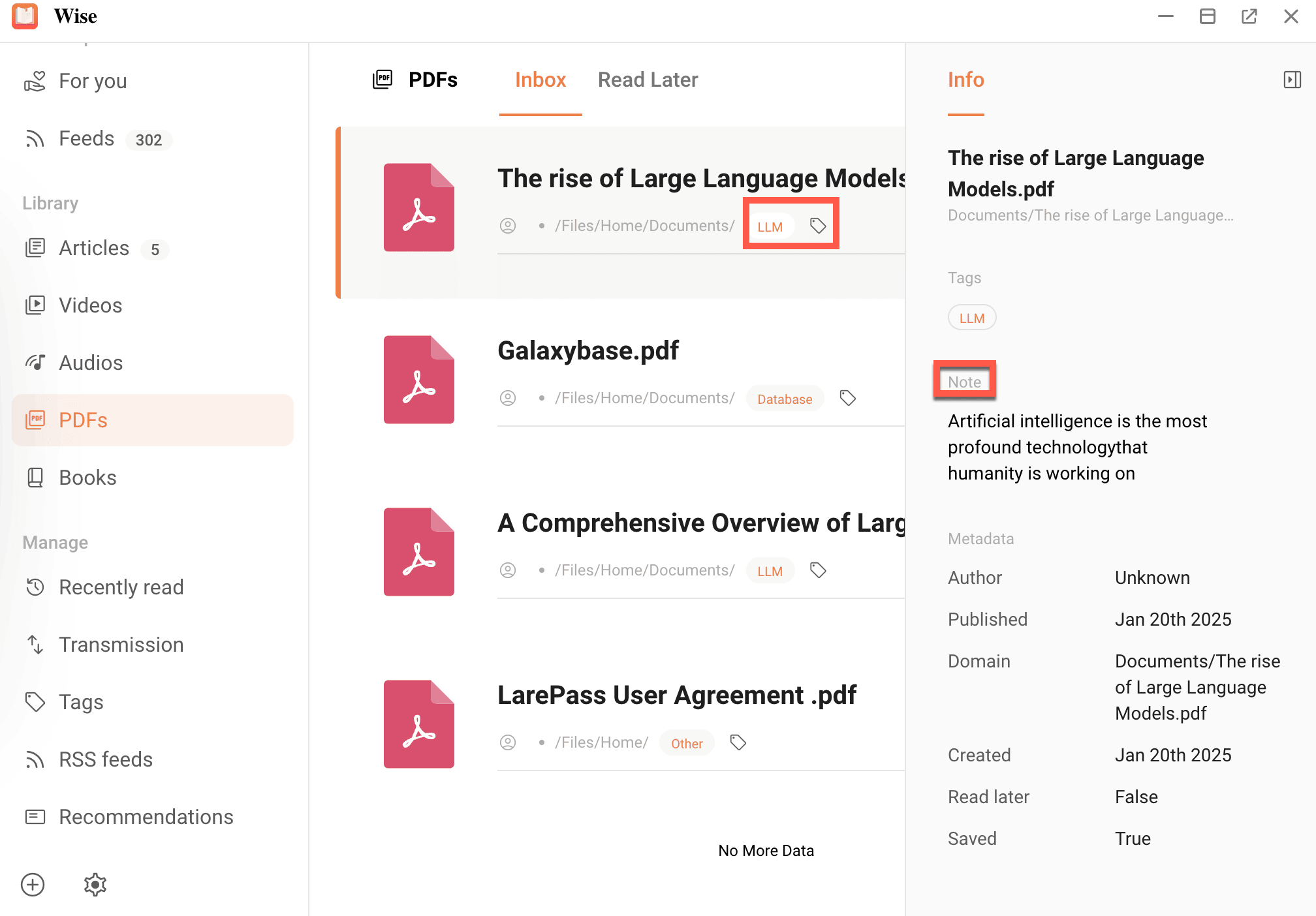The height and width of the screenshot is (916, 1316).
Task: Click the tag icon on LarePass User Agreement
Action: coord(738,742)
